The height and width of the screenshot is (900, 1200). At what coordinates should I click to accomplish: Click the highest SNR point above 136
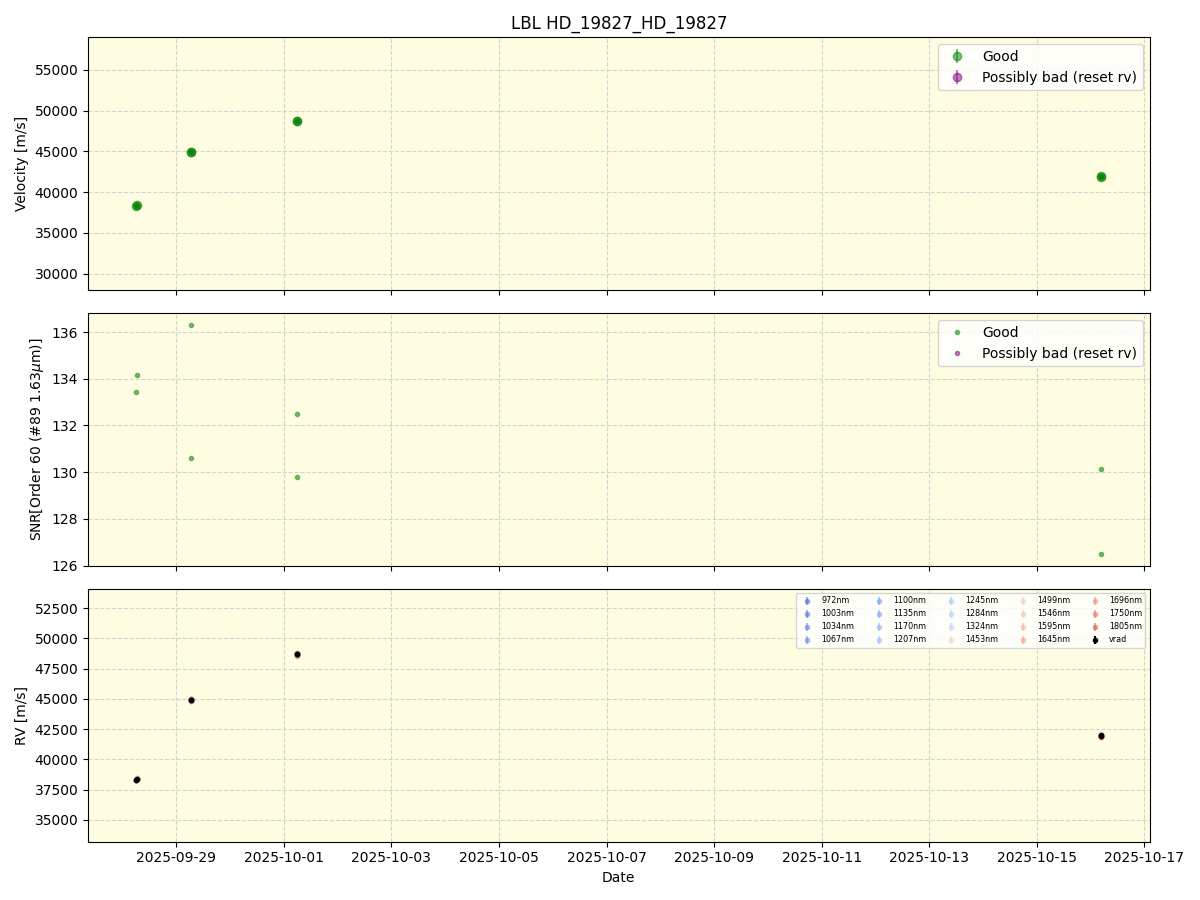[191, 325]
